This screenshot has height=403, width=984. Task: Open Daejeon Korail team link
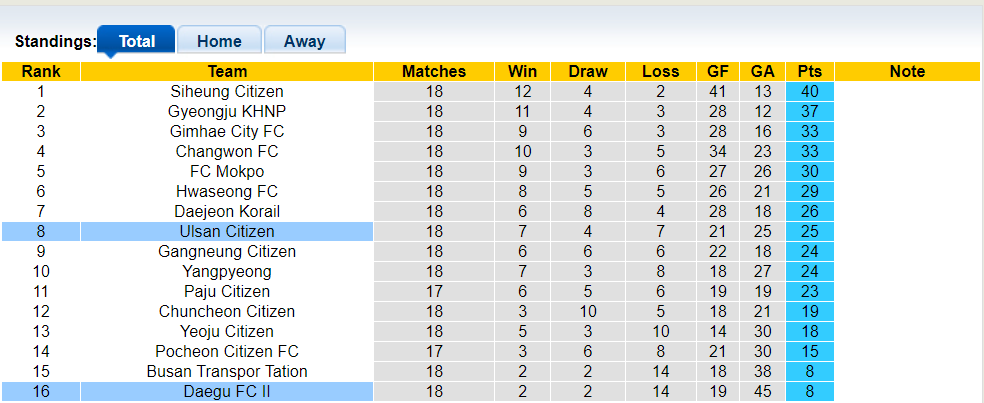tap(227, 211)
